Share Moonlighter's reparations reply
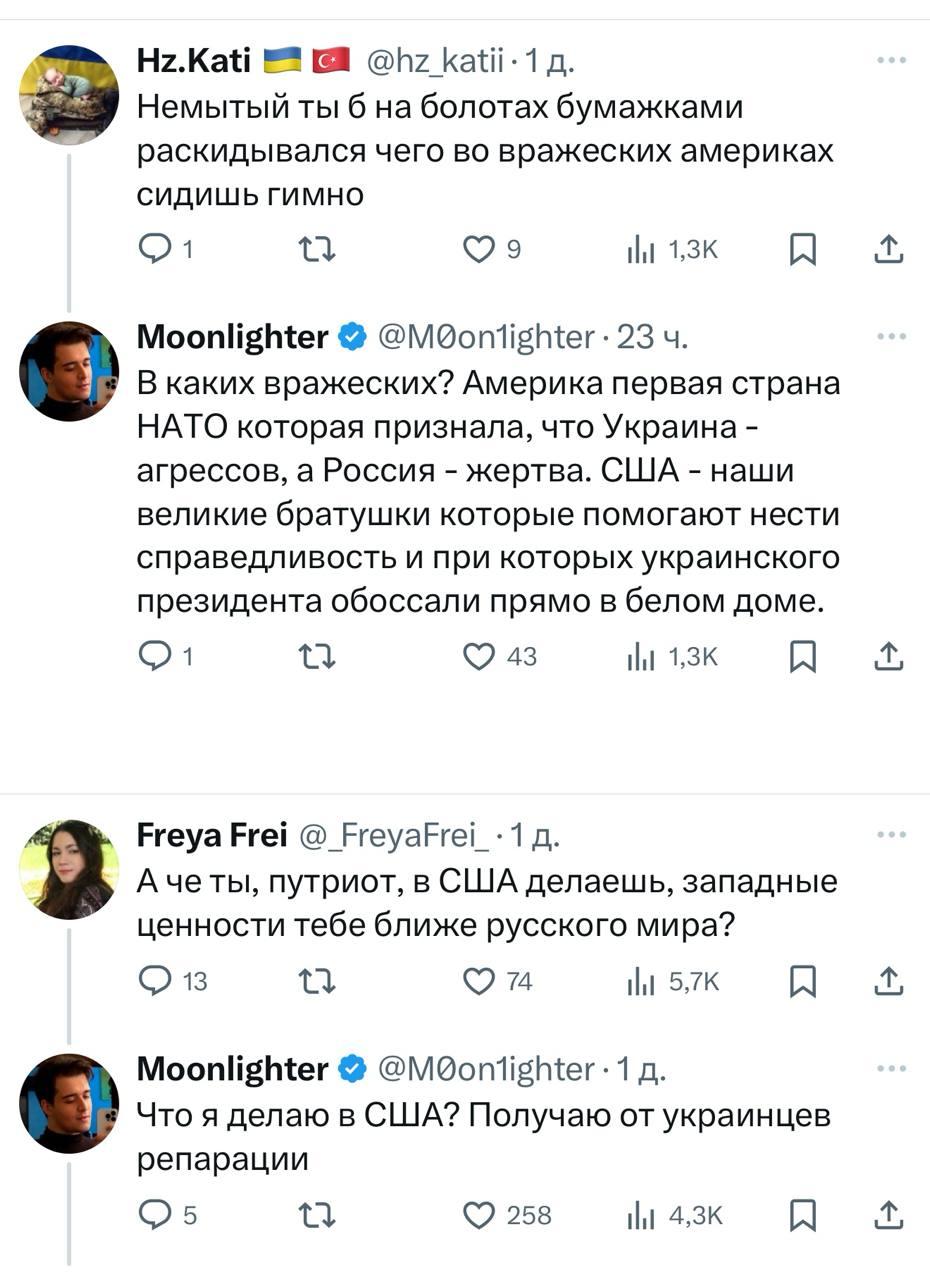Viewport: 930px width, 1280px height. tap(888, 1215)
